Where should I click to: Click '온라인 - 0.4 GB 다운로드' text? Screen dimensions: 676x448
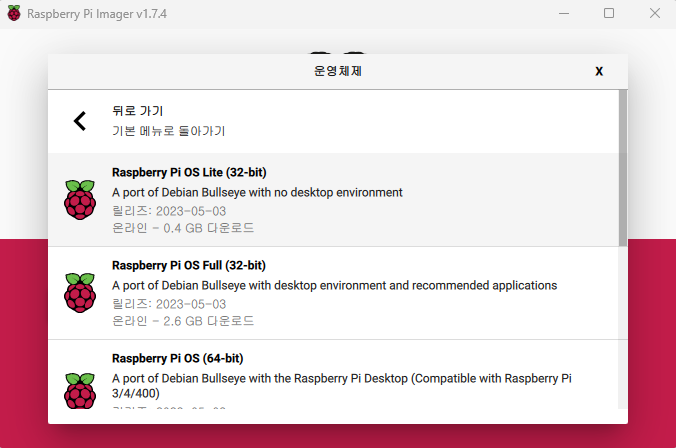183,228
